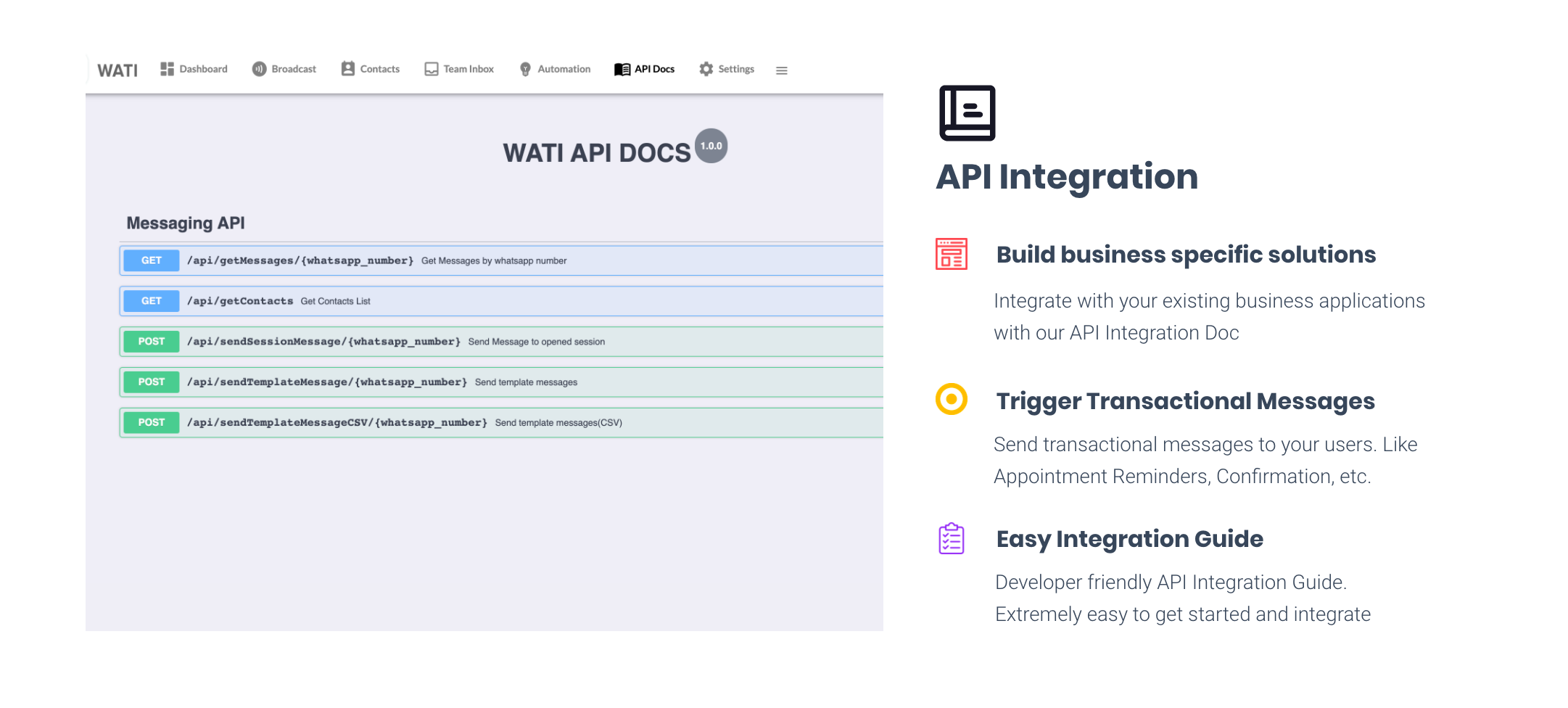The image size is (1568, 708).
Task: Click the red layout icon beside Build solutions
Action: 952,254
